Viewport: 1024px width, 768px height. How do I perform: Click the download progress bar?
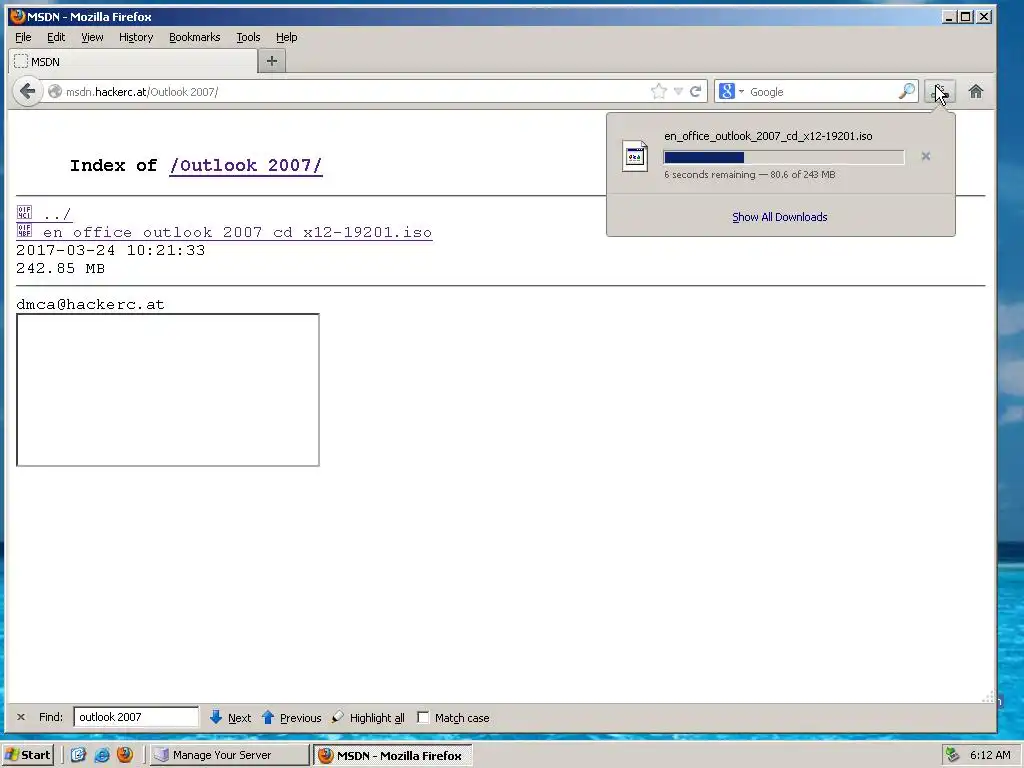784,157
